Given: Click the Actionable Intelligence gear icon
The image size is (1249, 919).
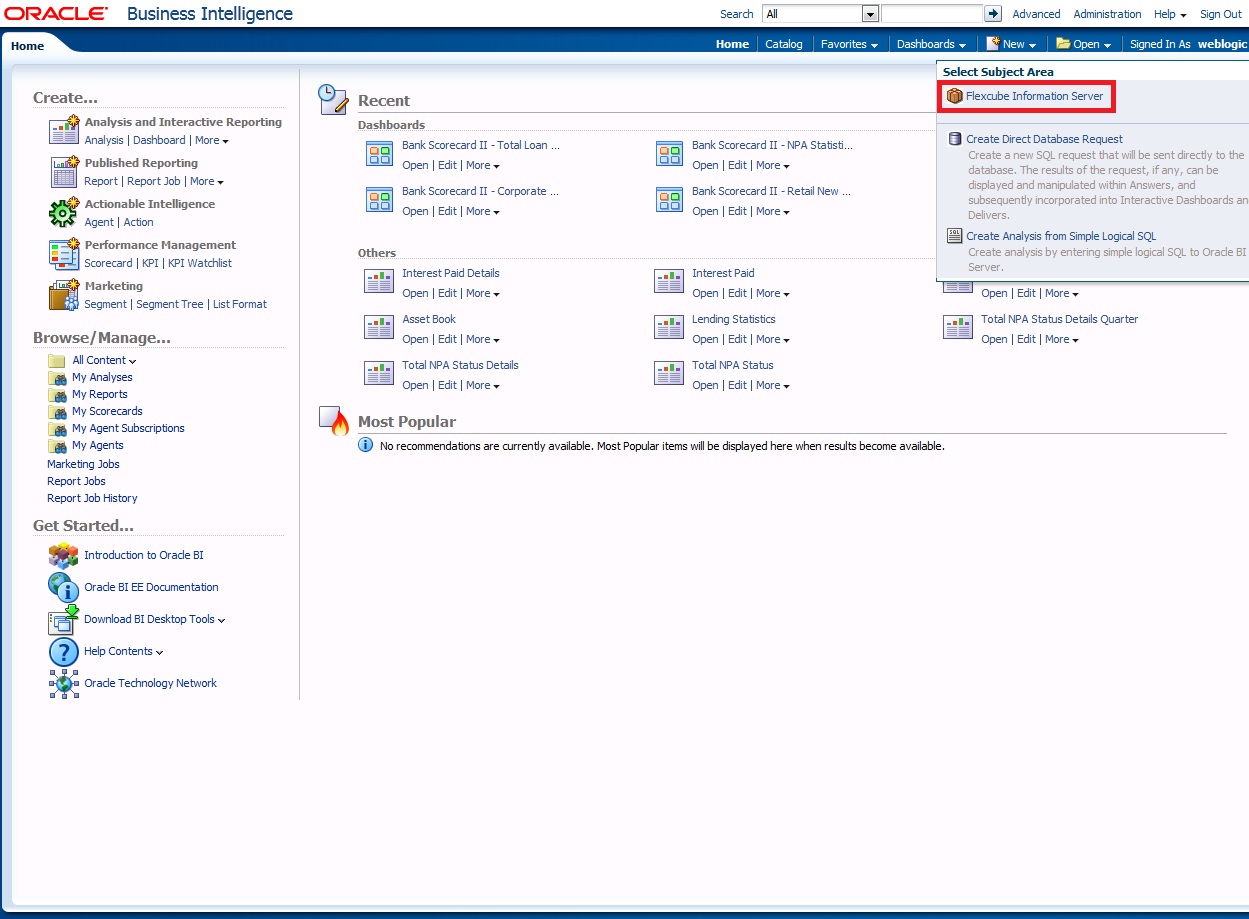Looking at the screenshot, I should click(64, 212).
